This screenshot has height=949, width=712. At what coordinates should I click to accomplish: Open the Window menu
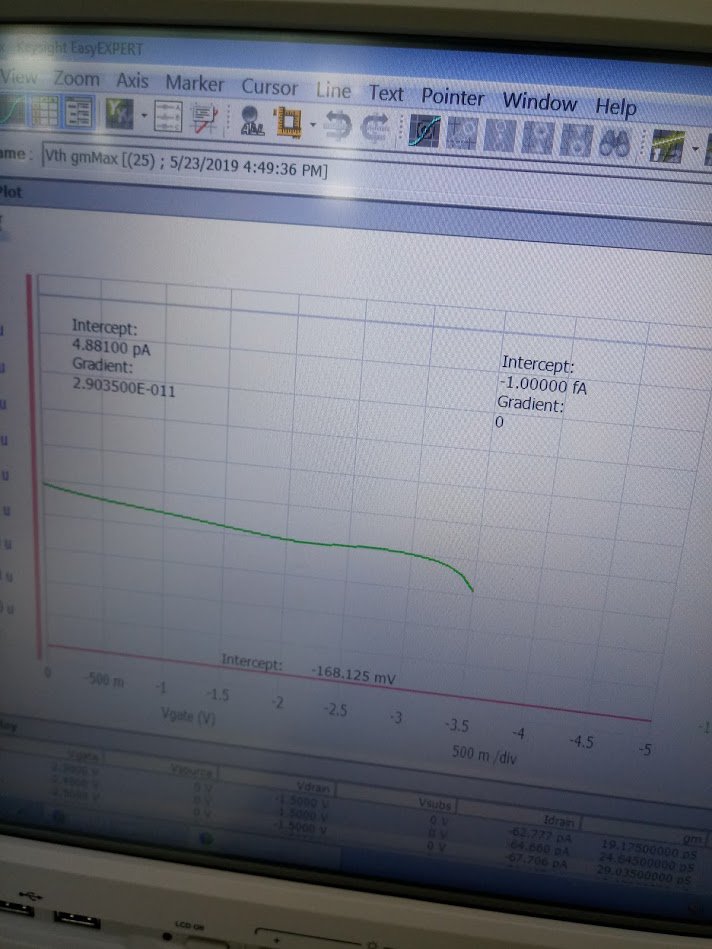539,101
